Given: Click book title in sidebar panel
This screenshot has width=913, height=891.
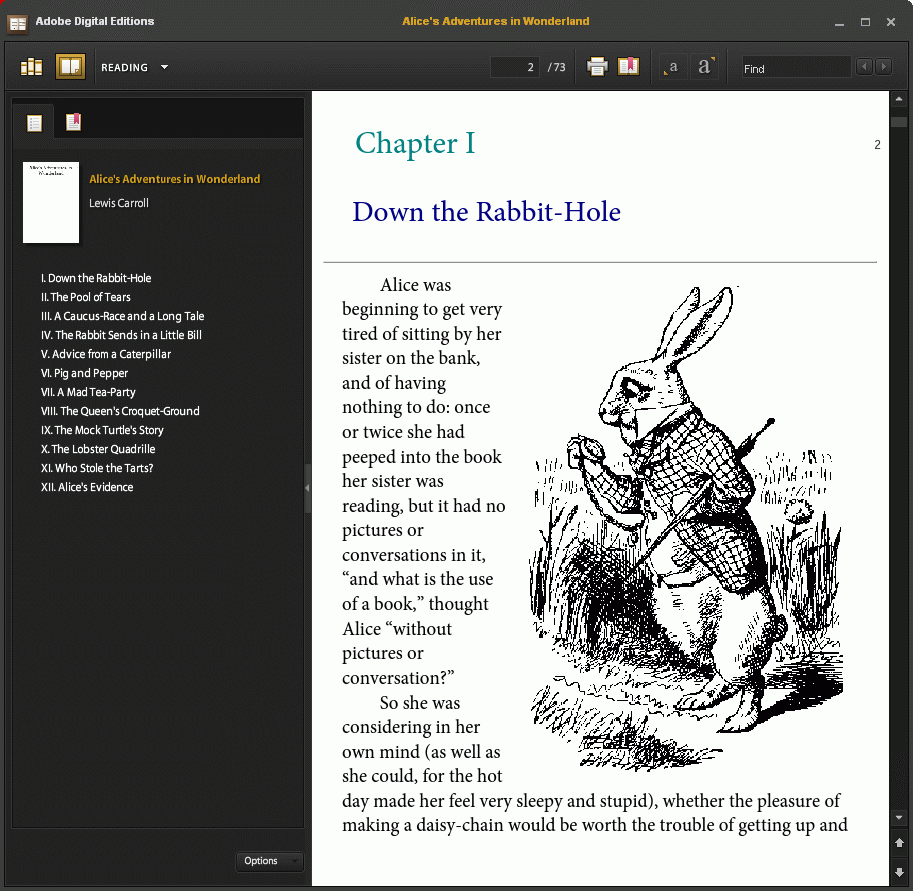Looking at the screenshot, I should click(x=175, y=179).
